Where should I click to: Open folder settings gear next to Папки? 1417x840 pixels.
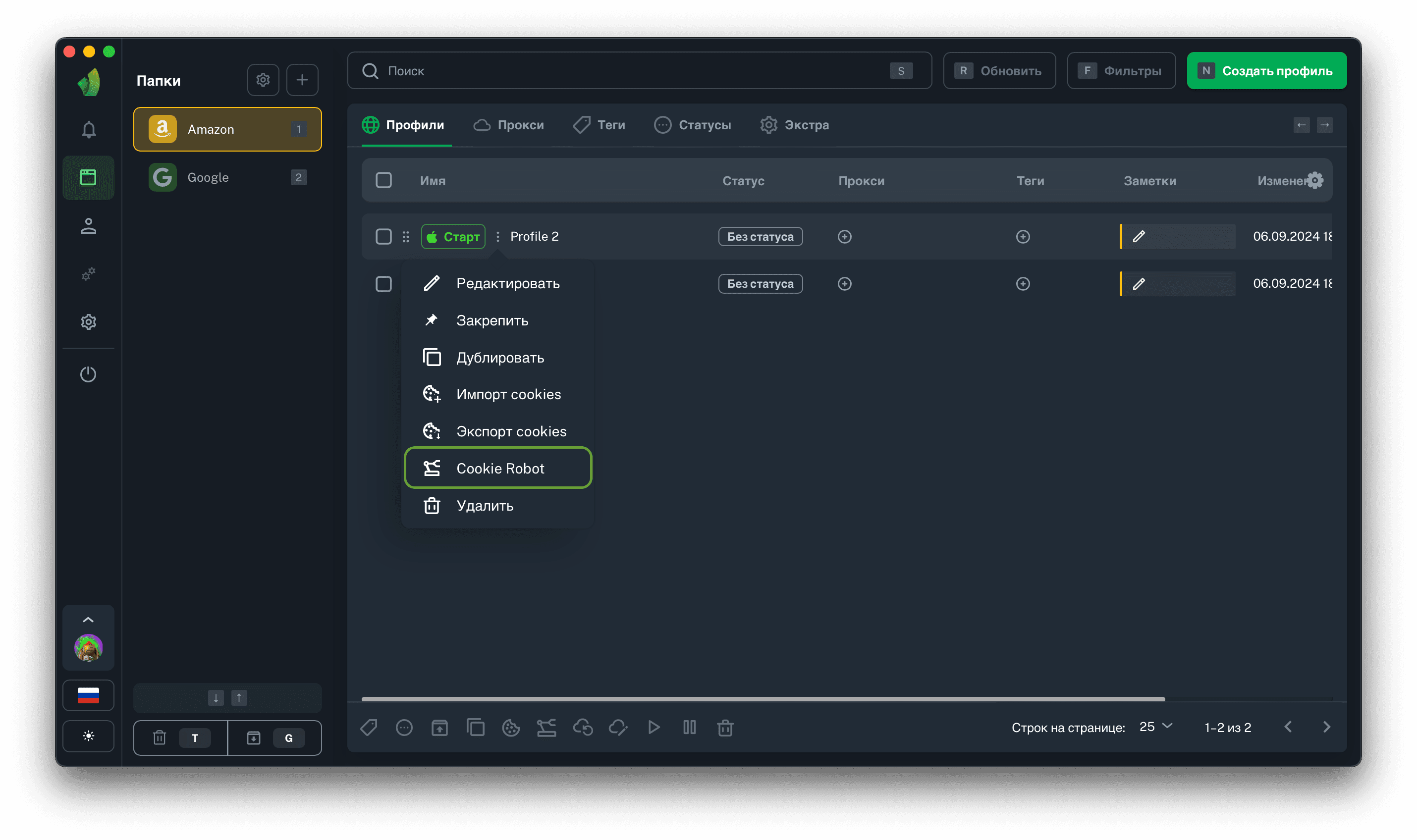tap(263, 80)
